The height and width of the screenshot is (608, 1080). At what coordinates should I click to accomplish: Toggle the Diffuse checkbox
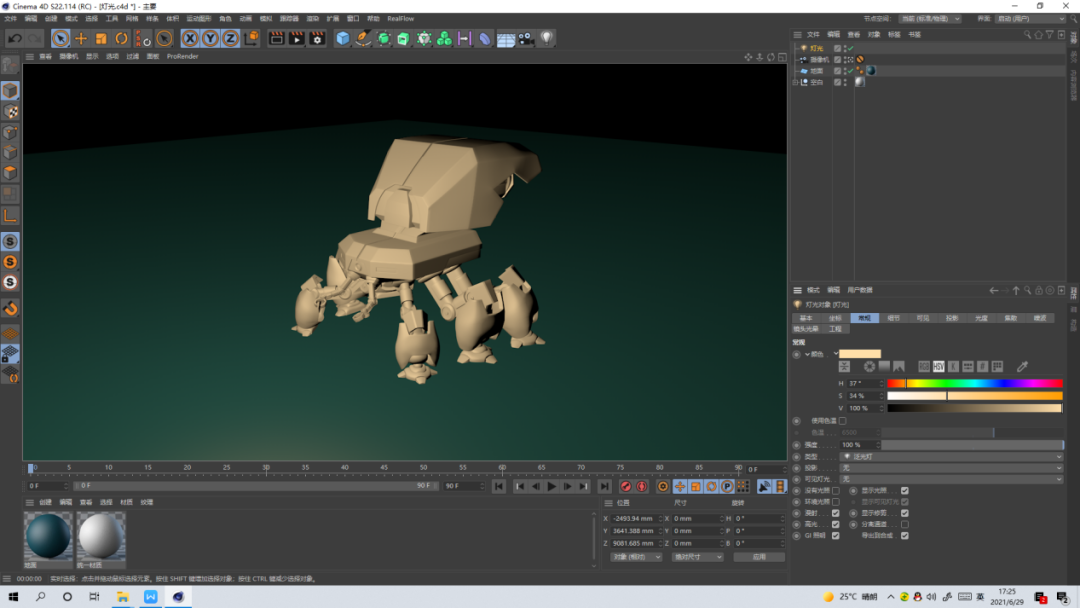point(835,513)
